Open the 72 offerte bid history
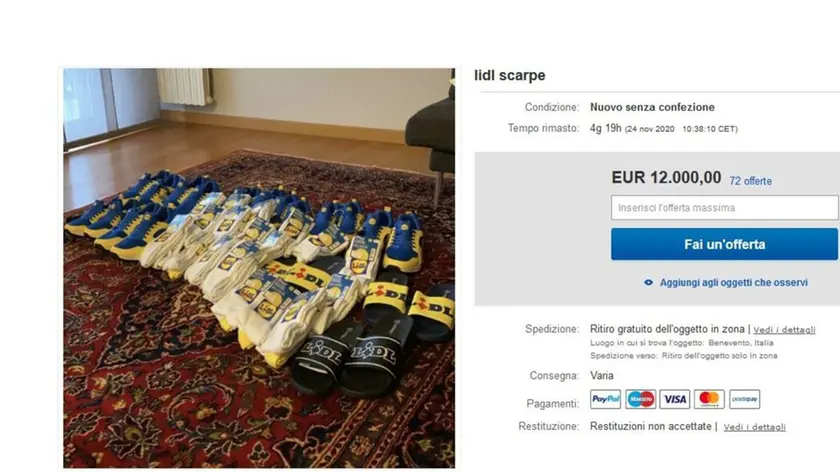Image resolution: width=840 pixels, height=472 pixels. [751, 181]
